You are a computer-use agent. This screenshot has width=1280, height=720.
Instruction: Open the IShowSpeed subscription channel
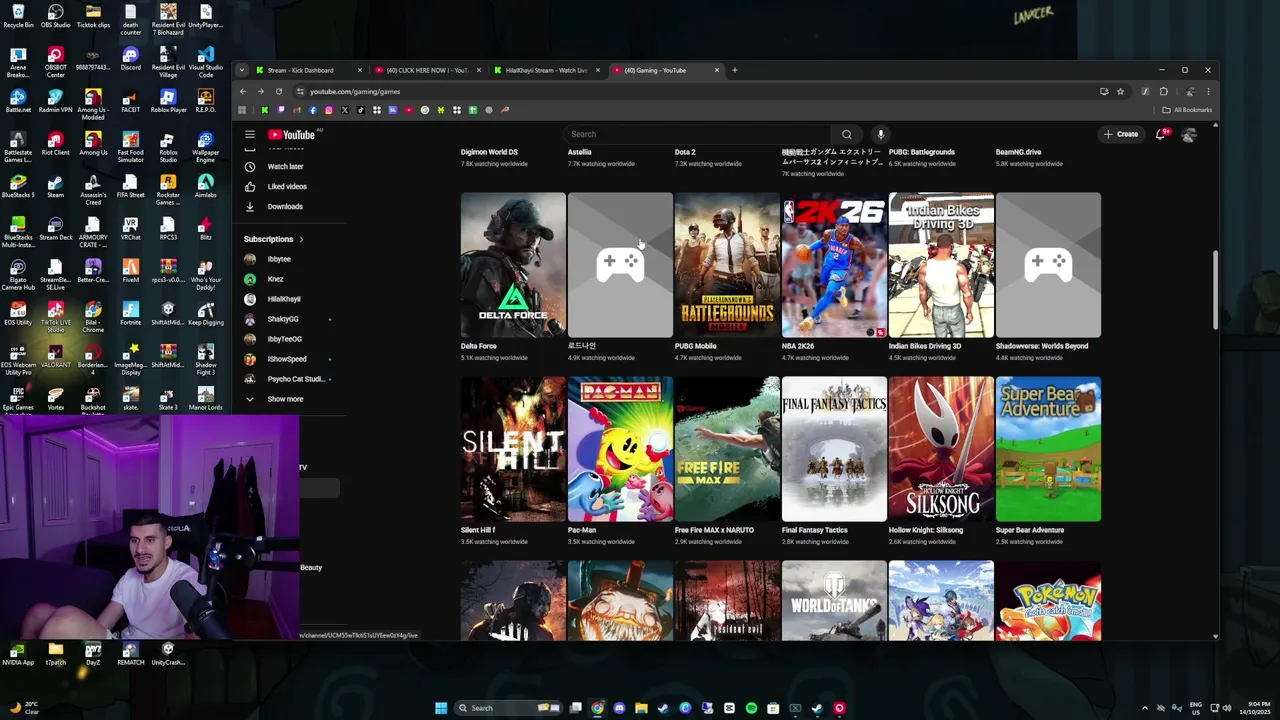click(285, 359)
